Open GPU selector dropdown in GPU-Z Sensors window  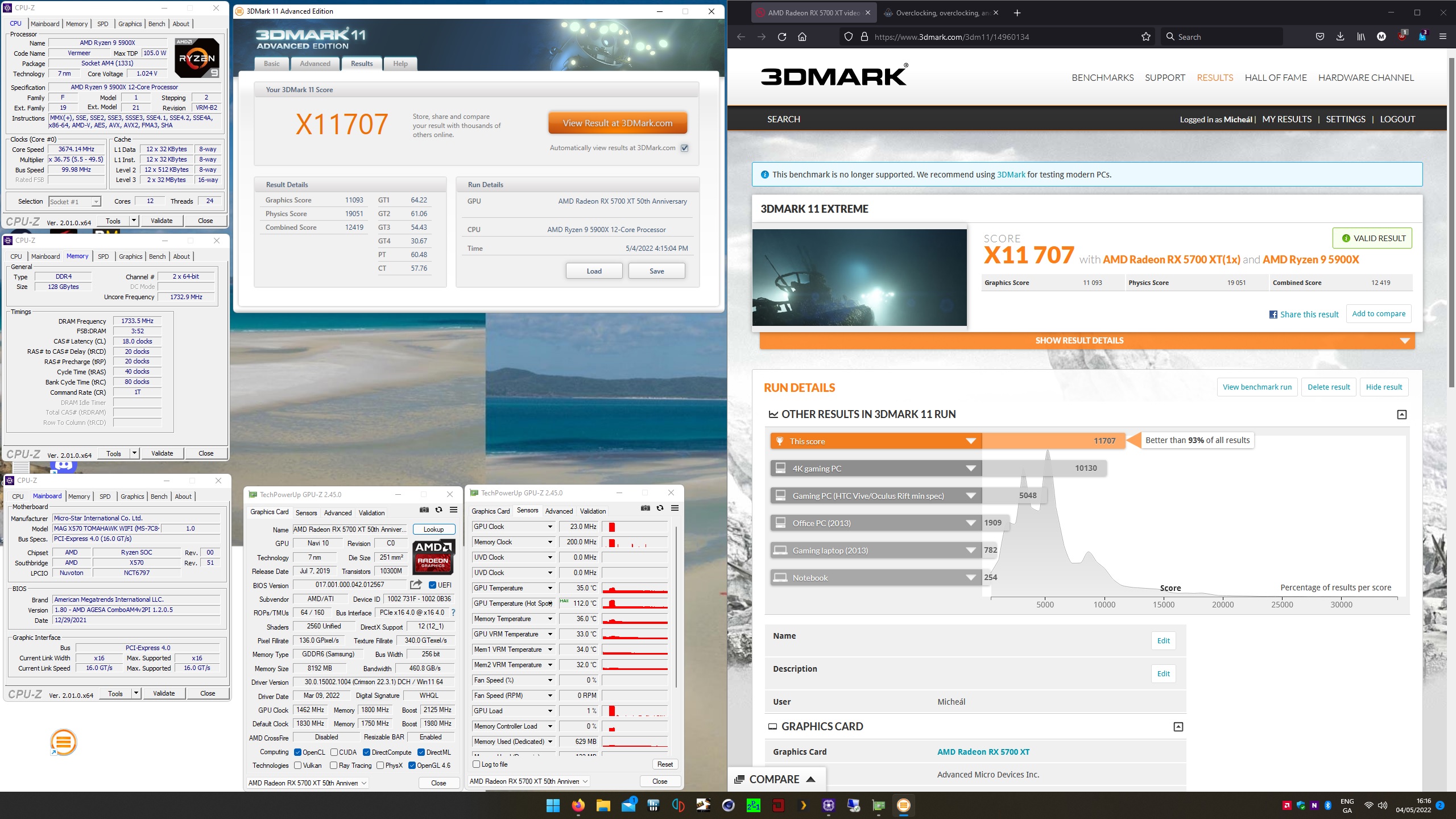pyautogui.click(x=528, y=781)
